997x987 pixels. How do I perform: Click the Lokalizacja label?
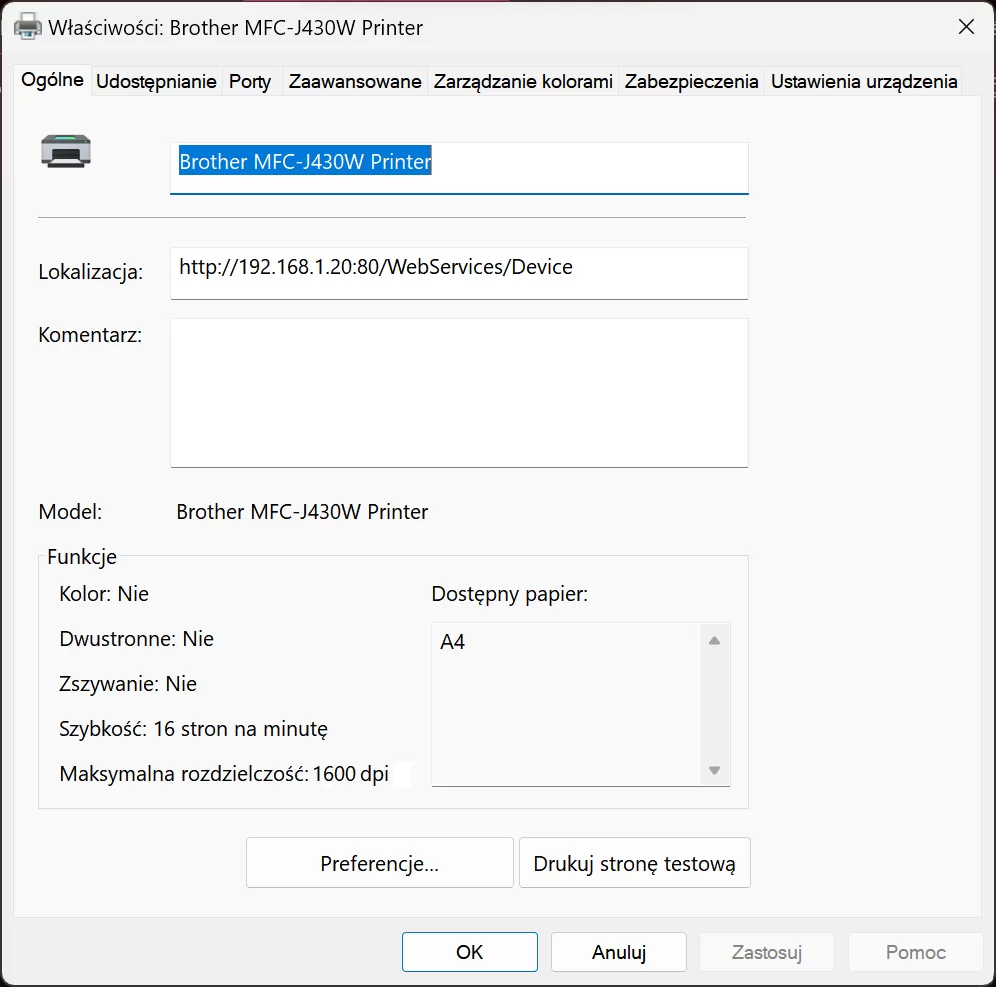[x=91, y=272]
